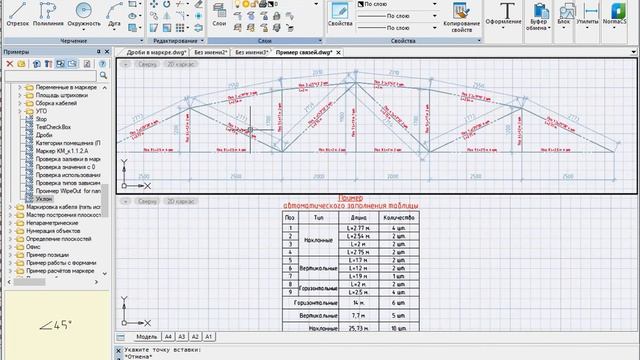The width and height of the screenshot is (640, 360).
Task: Select the A4 layout tab
Action: coord(168,337)
